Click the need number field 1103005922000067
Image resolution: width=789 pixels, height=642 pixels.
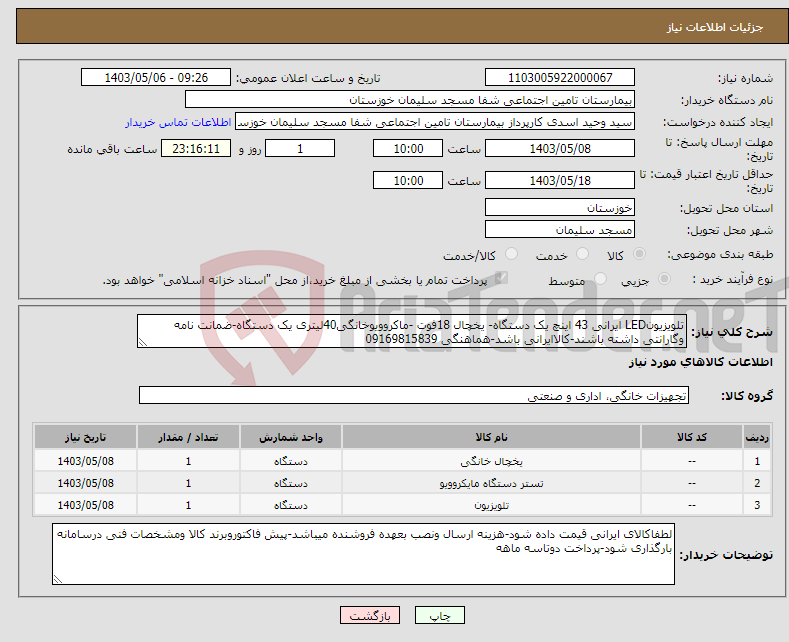pos(560,77)
